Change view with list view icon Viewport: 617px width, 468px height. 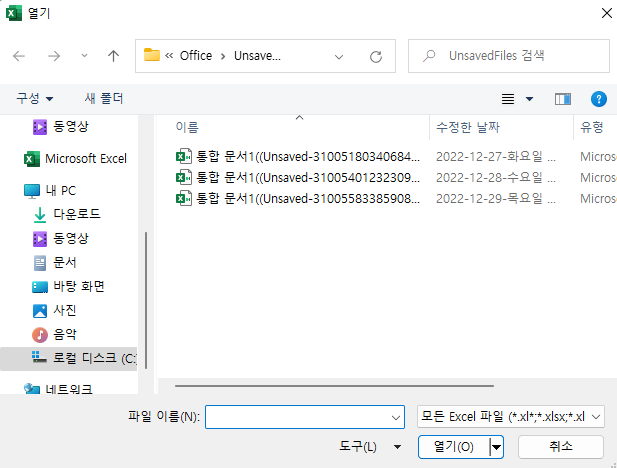[508, 99]
